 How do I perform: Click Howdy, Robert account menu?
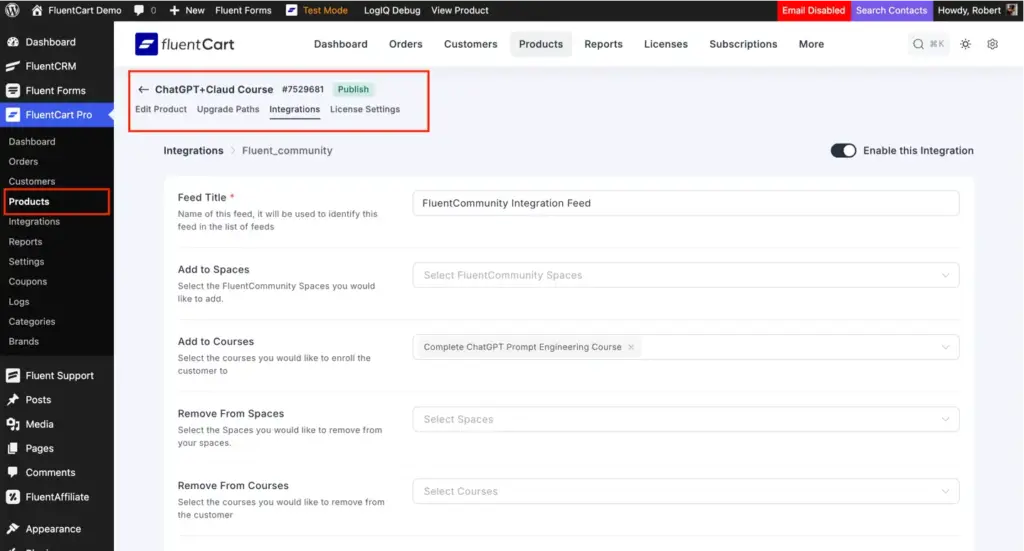pos(977,10)
